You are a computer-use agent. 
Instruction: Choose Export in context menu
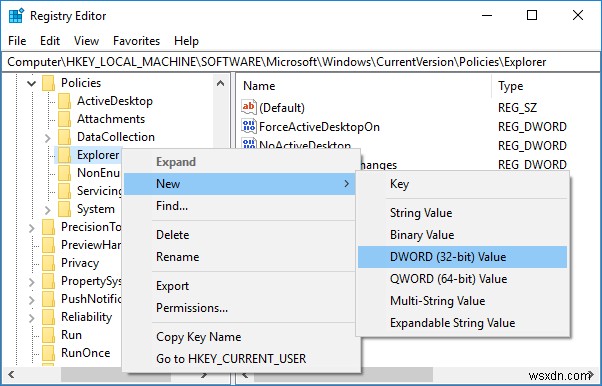coord(240,286)
